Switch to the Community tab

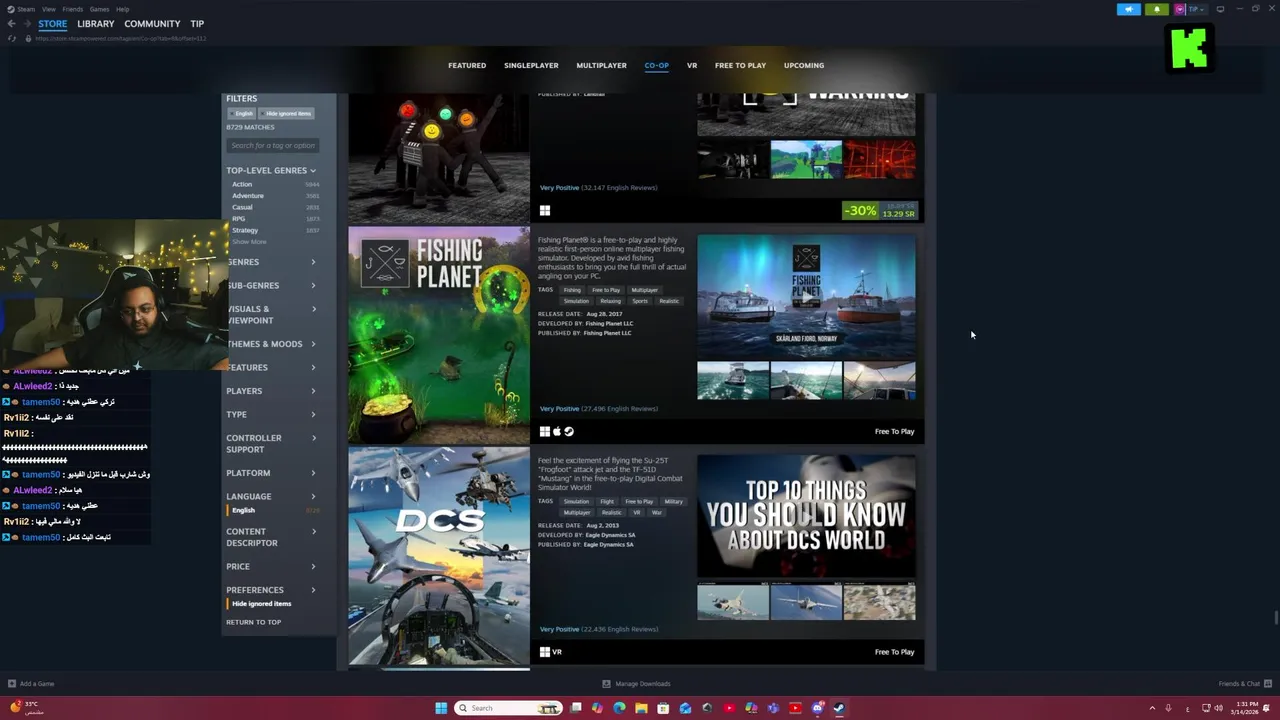click(x=152, y=24)
